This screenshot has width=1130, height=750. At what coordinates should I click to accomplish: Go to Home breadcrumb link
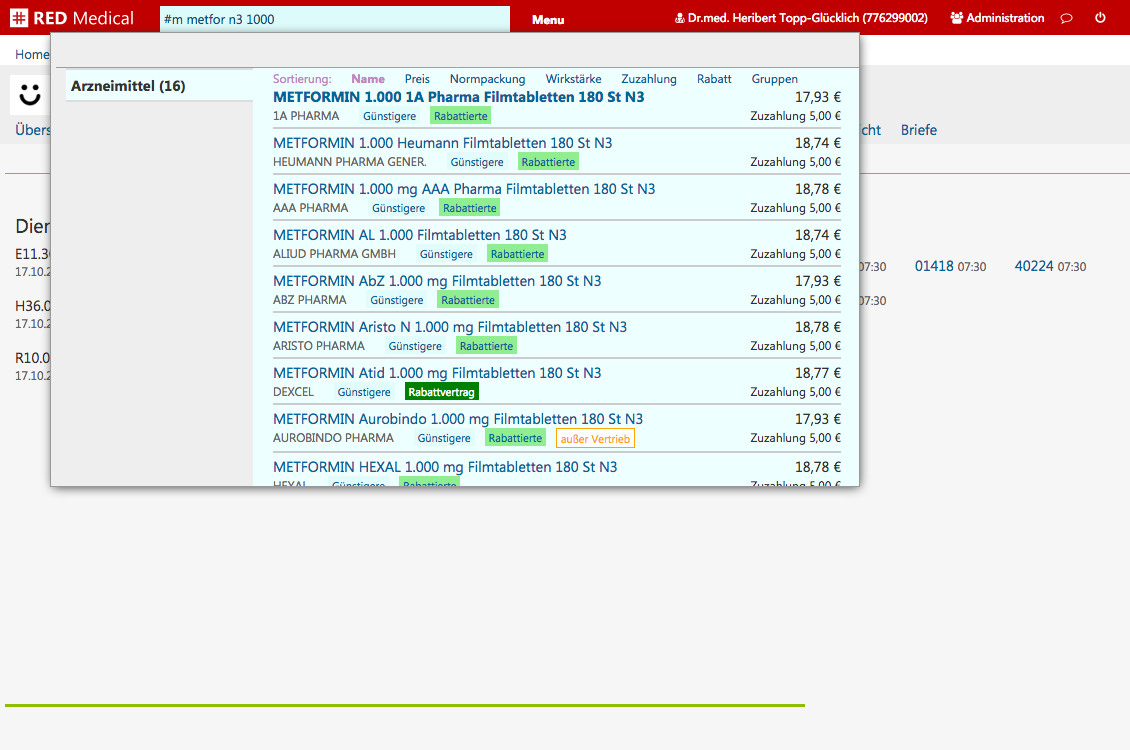[x=32, y=54]
